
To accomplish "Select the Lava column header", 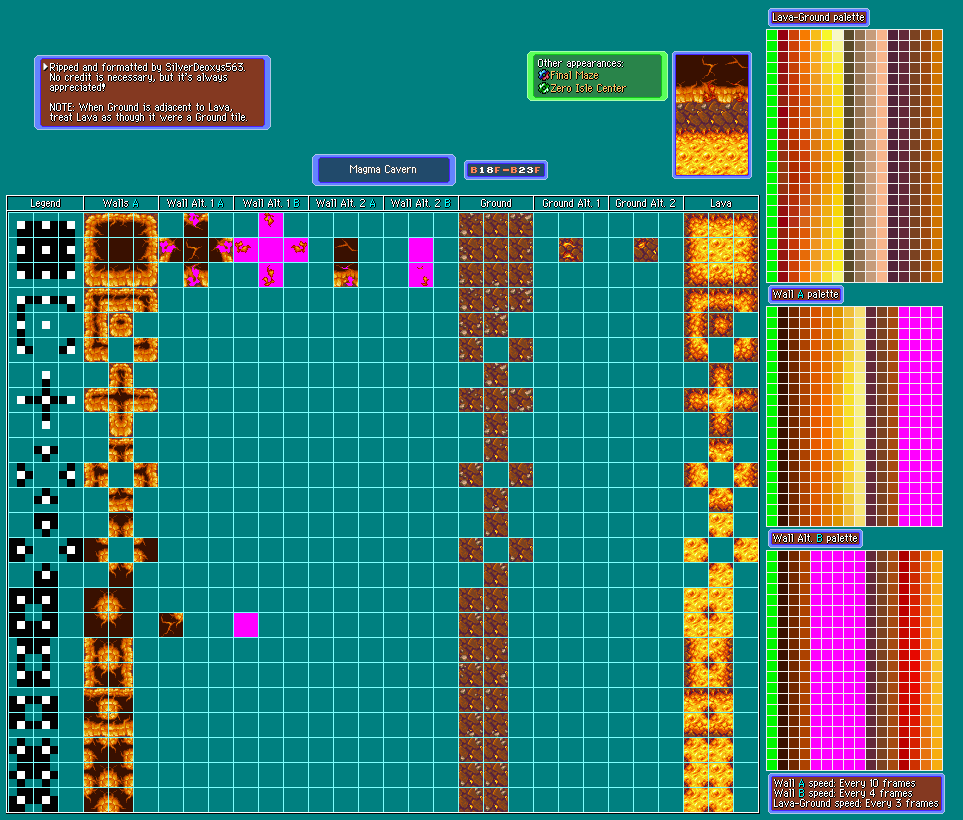I will (x=720, y=203).
